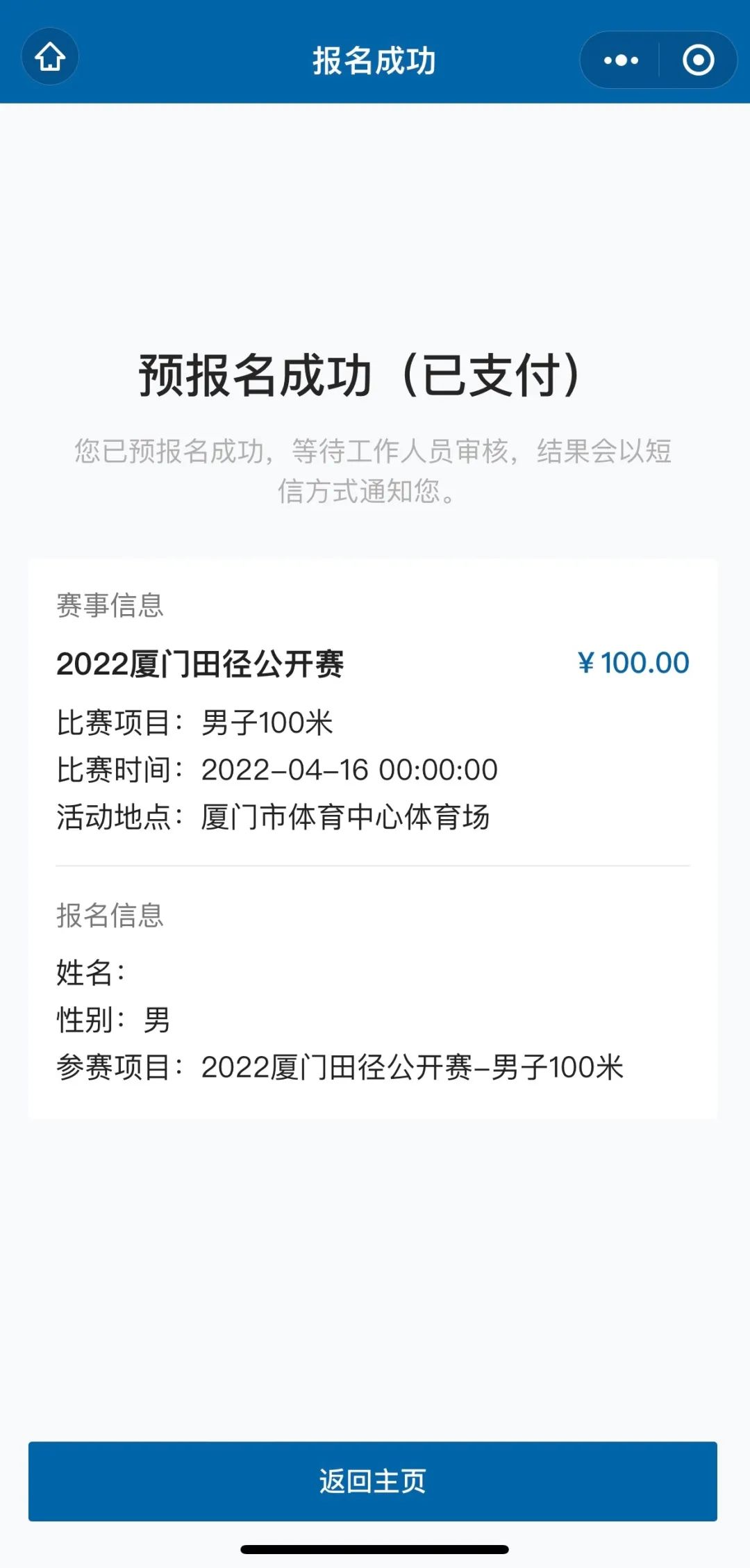Image resolution: width=750 pixels, height=1568 pixels.
Task: Tap the 活动地点 venue line
Action: (273, 817)
